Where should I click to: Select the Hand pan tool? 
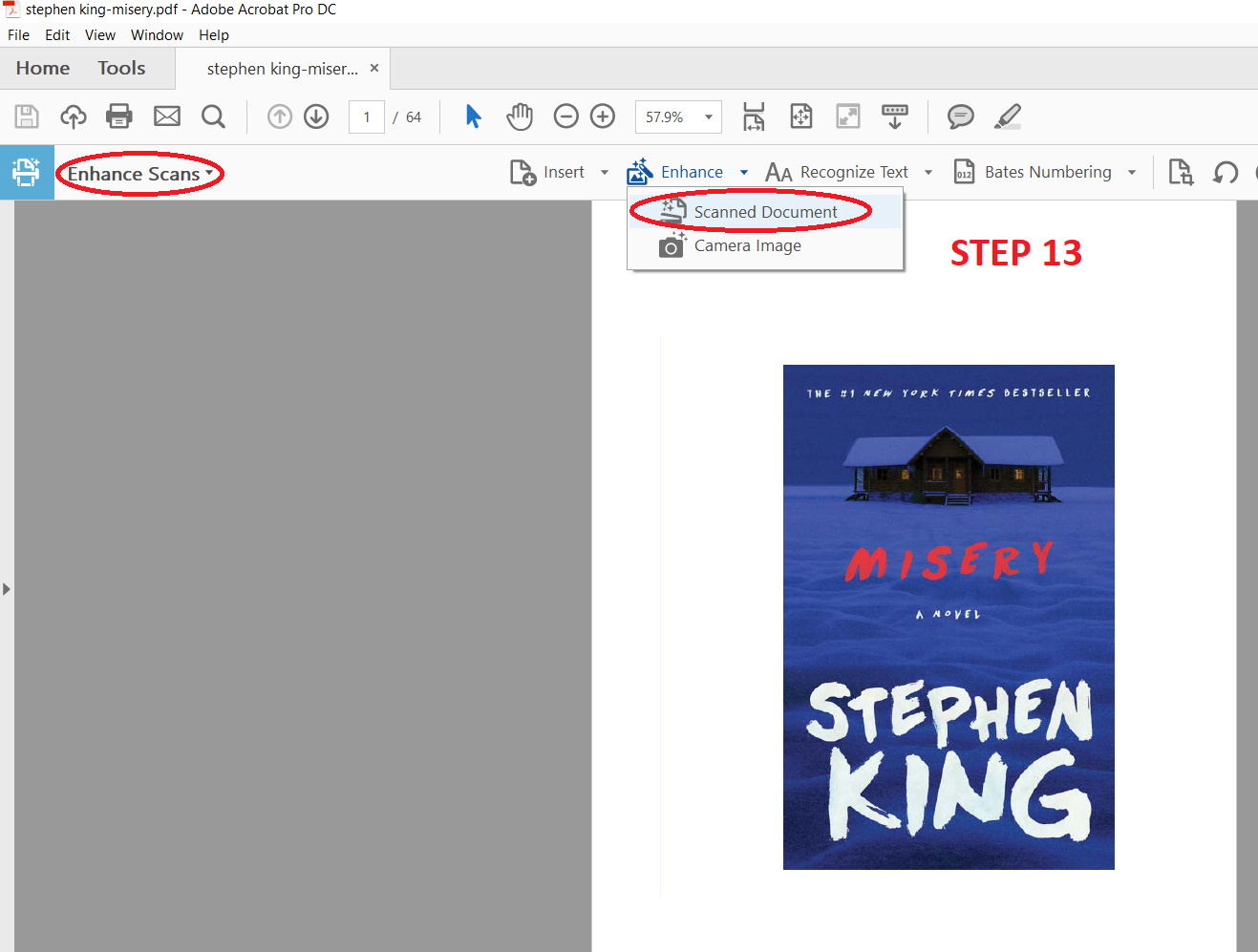tap(520, 116)
